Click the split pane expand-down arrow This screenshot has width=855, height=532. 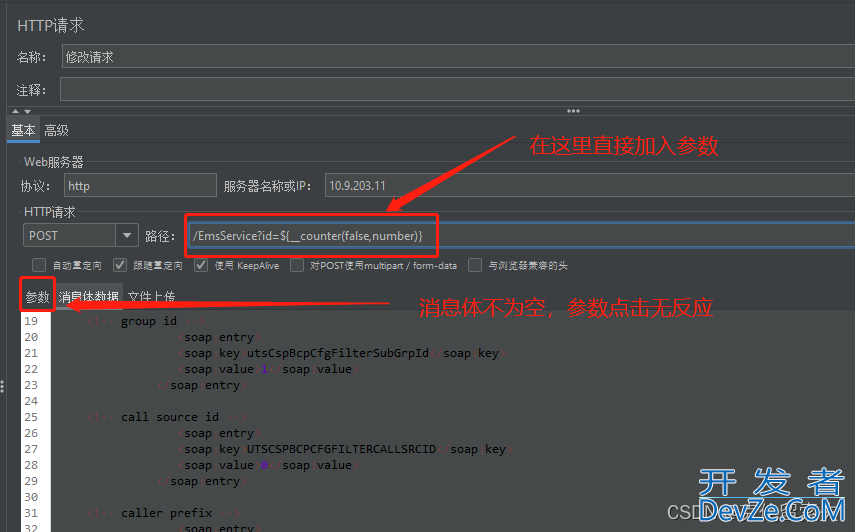click(x=27, y=111)
